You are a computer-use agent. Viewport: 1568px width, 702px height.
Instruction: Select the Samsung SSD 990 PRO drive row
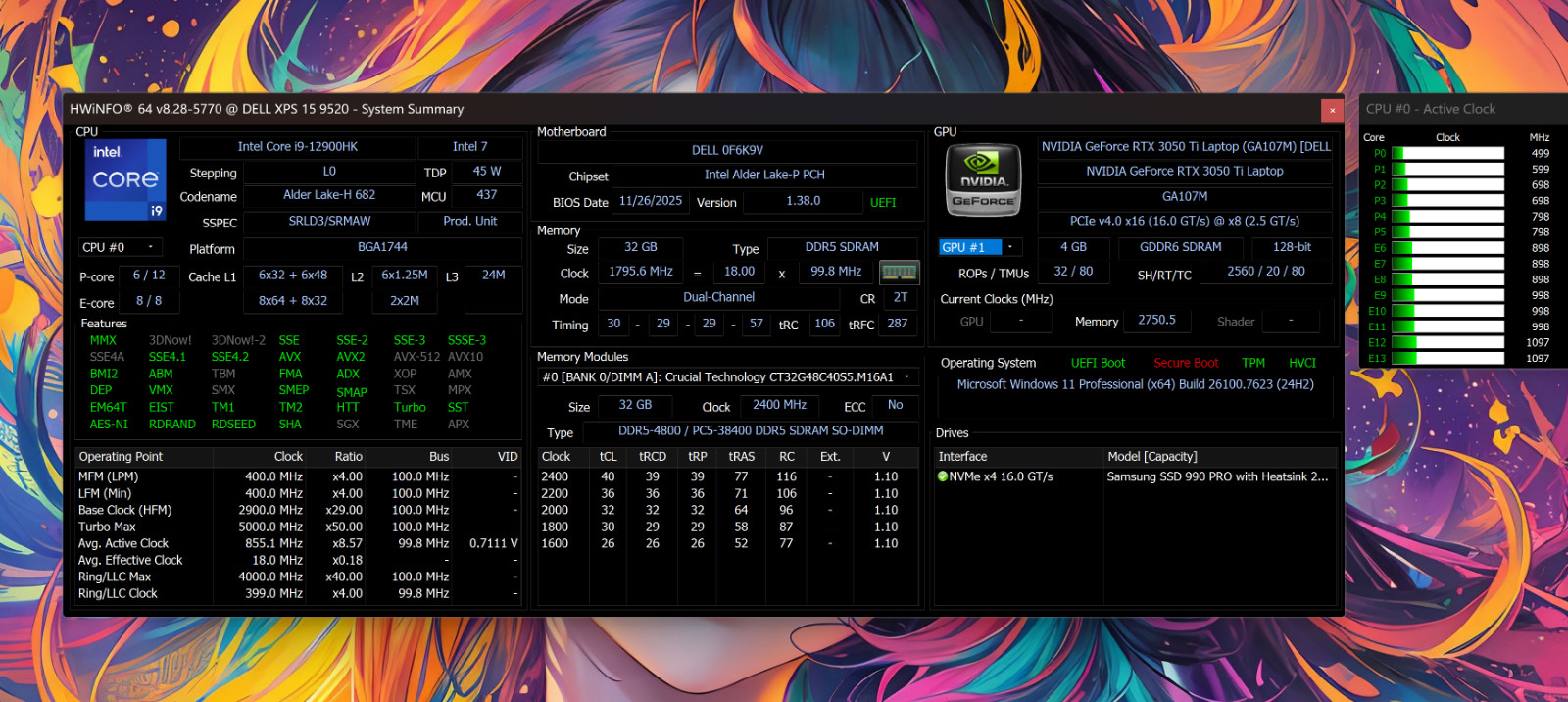tap(1136, 476)
